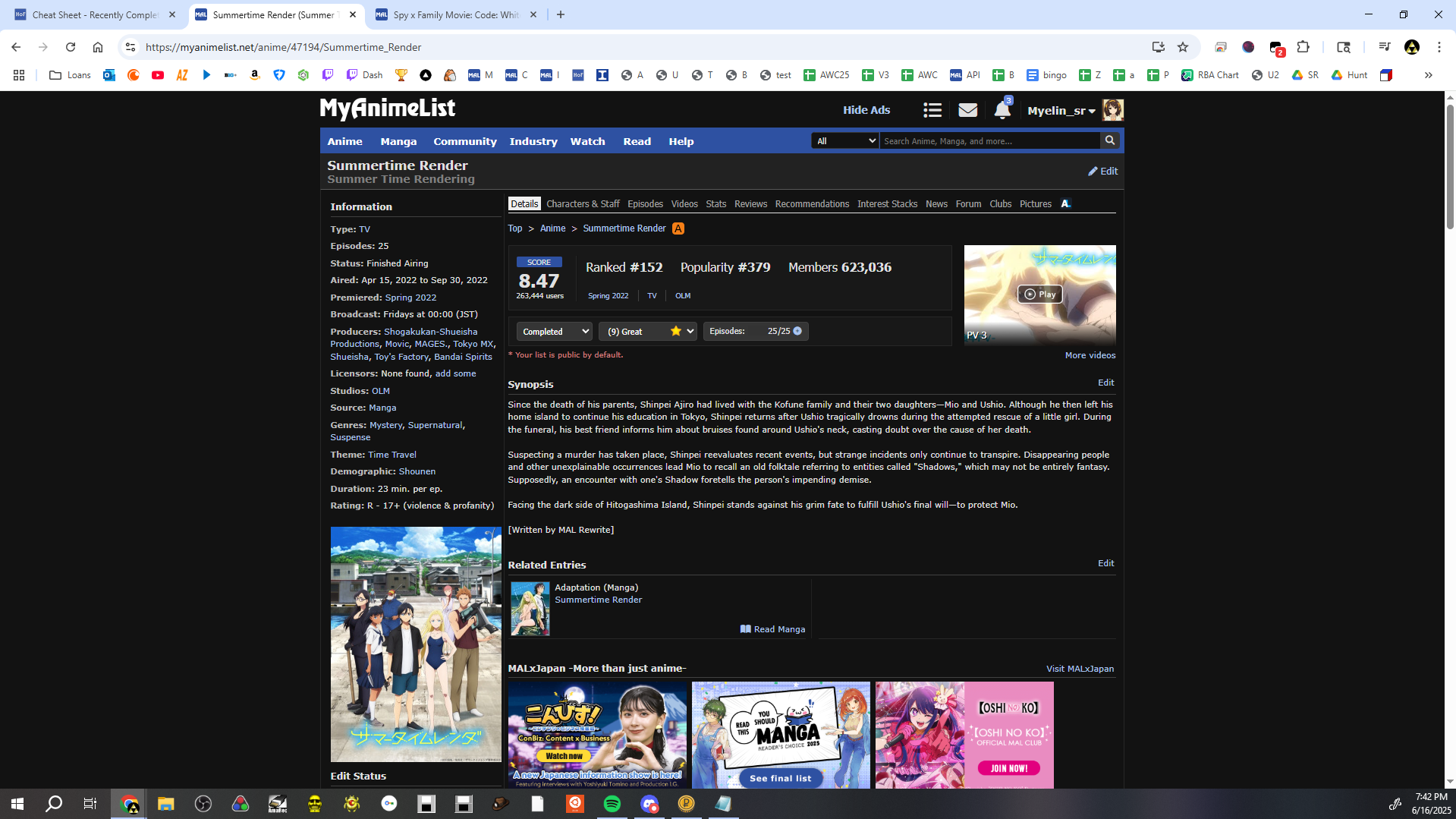The width and height of the screenshot is (1456, 819).
Task: Click the Time Travel theme link
Action: pos(392,455)
